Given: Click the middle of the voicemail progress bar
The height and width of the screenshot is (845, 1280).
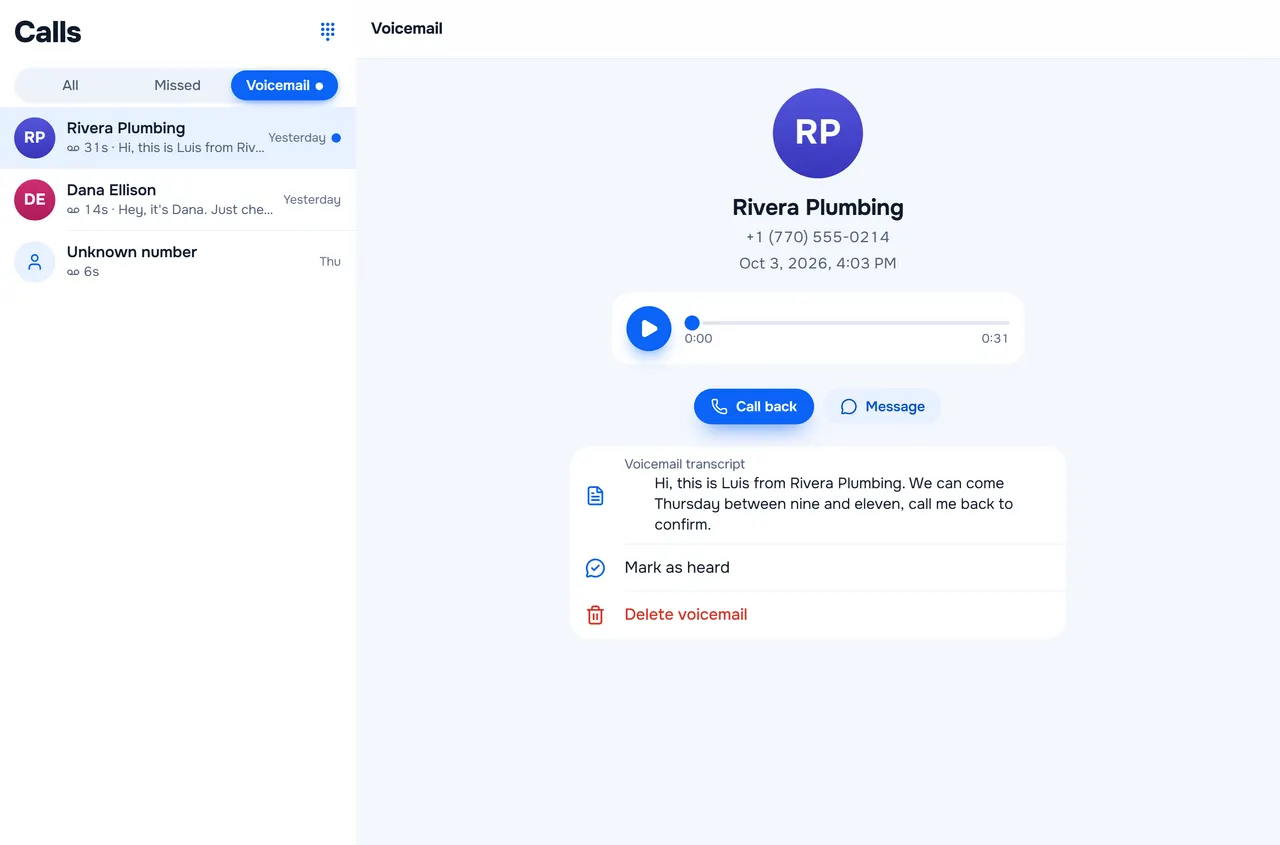Looking at the screenshot, I should coord(847,323).
